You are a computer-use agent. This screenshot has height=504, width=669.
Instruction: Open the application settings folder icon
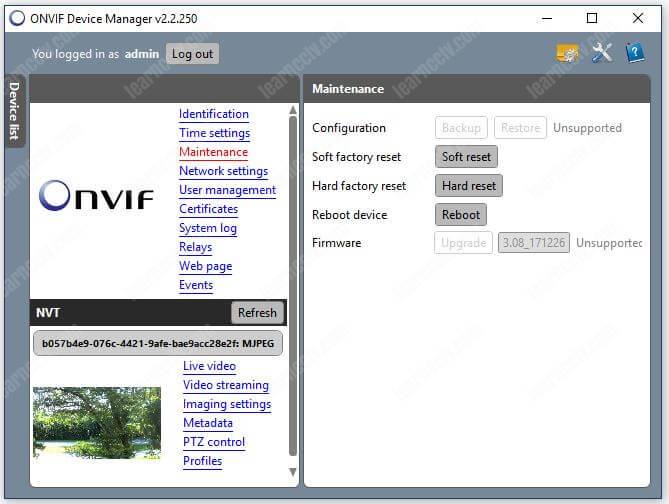pos(568,53)
